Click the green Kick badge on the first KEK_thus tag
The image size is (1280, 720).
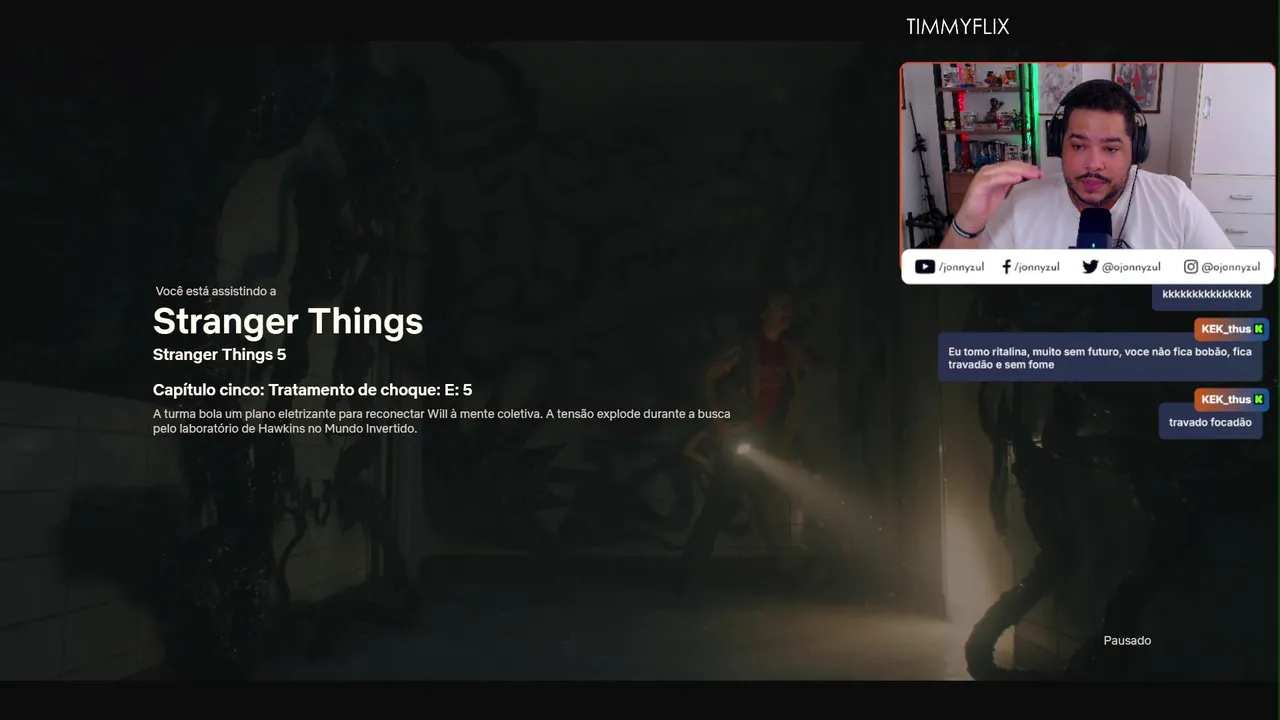coord(1259,329)
